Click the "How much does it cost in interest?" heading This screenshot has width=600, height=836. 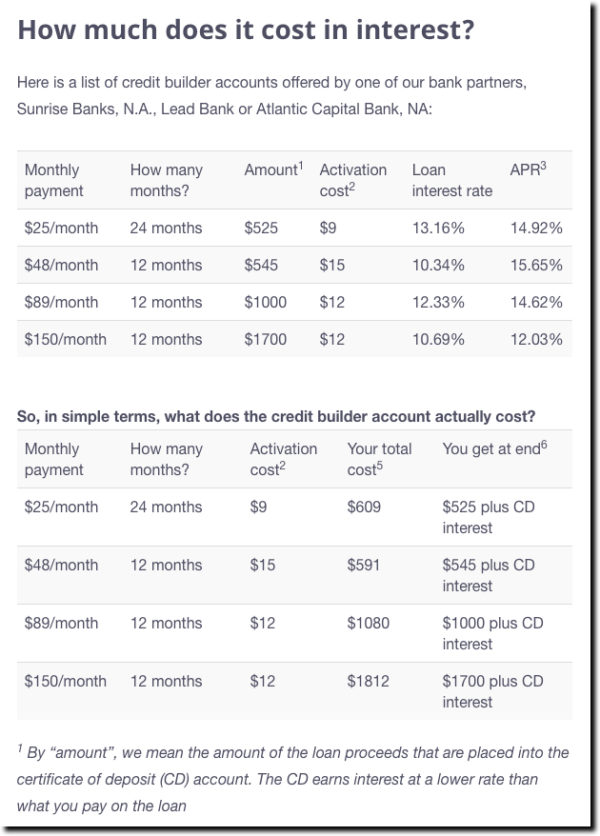246,30
